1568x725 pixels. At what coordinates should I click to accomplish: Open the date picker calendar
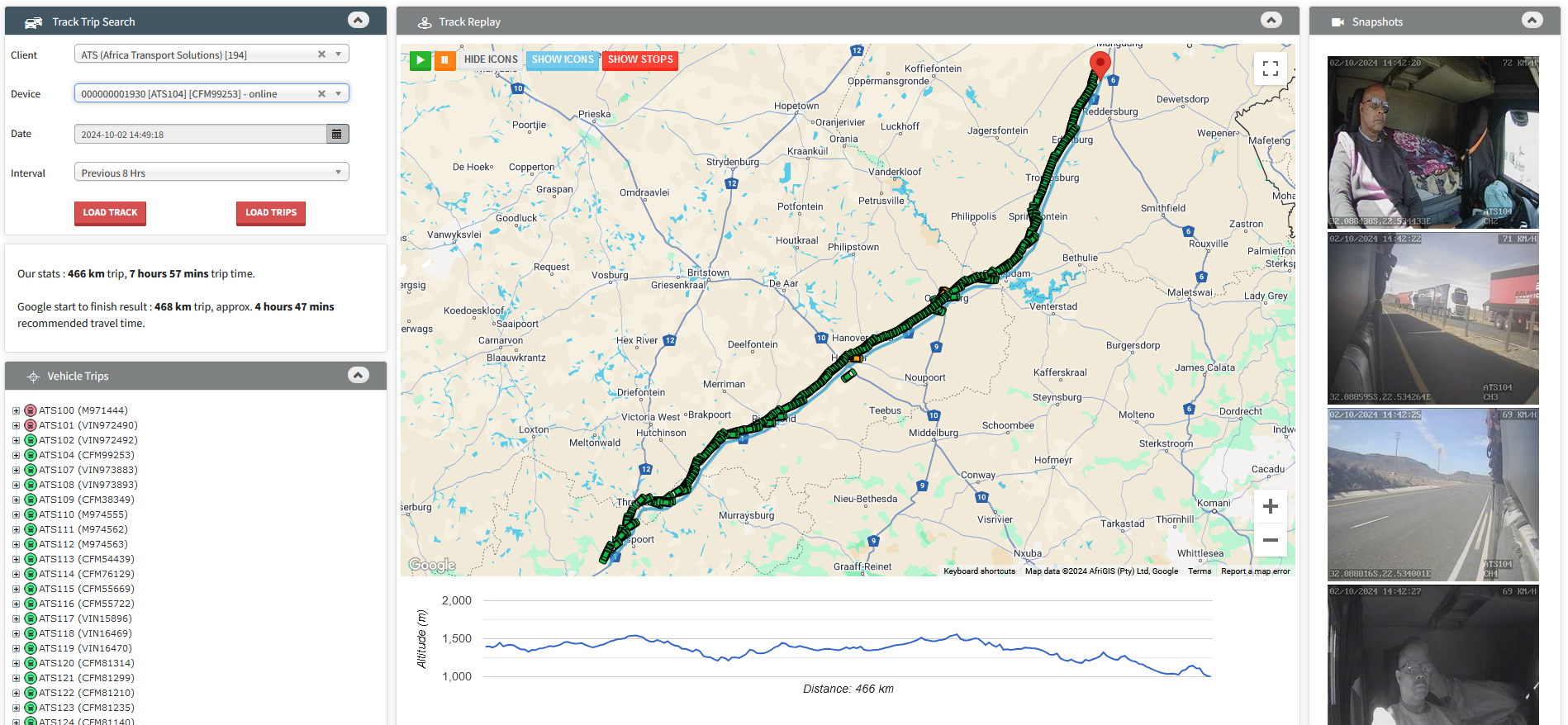point(337,134)
